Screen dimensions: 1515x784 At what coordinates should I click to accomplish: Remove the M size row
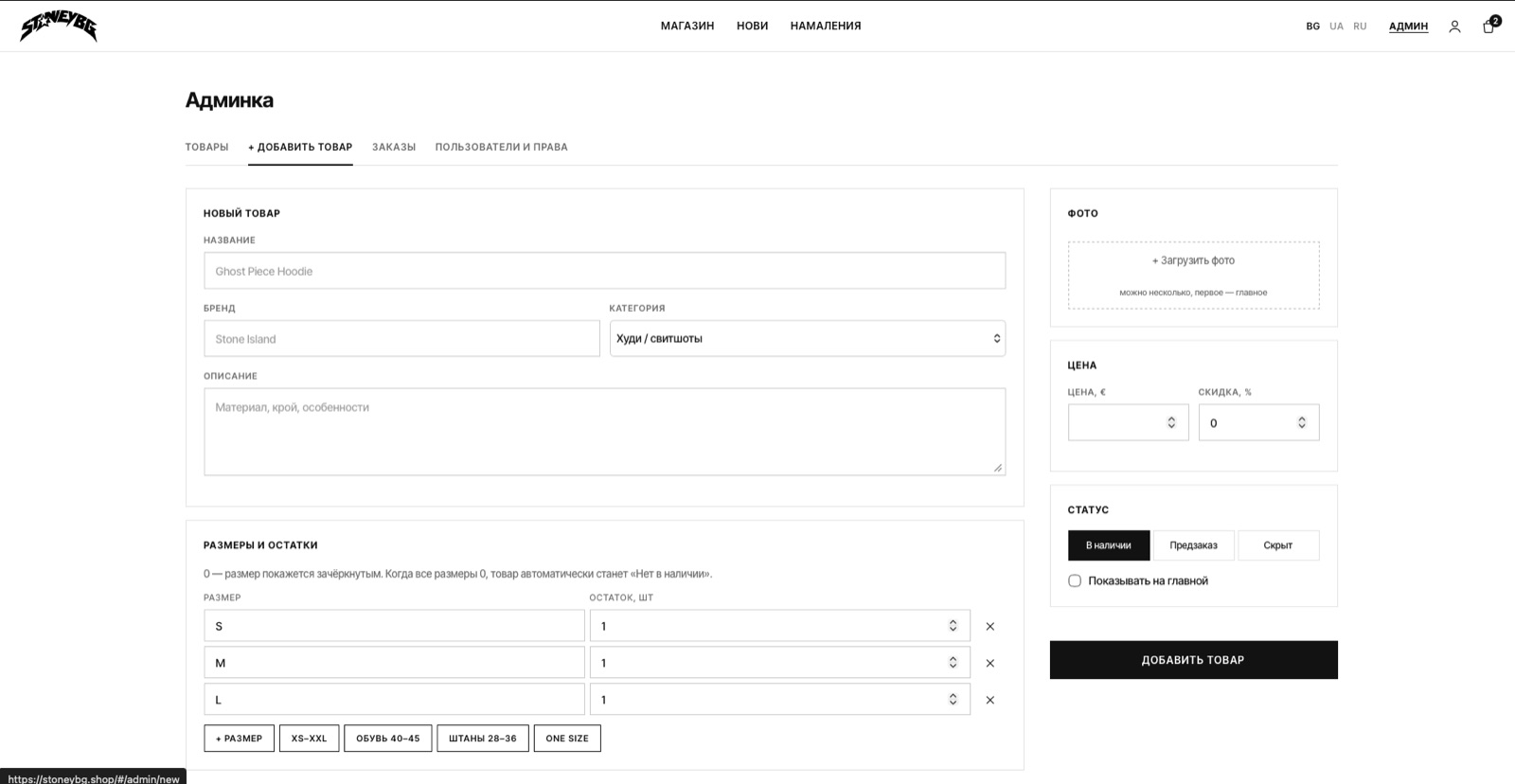(x=990, y=663)
